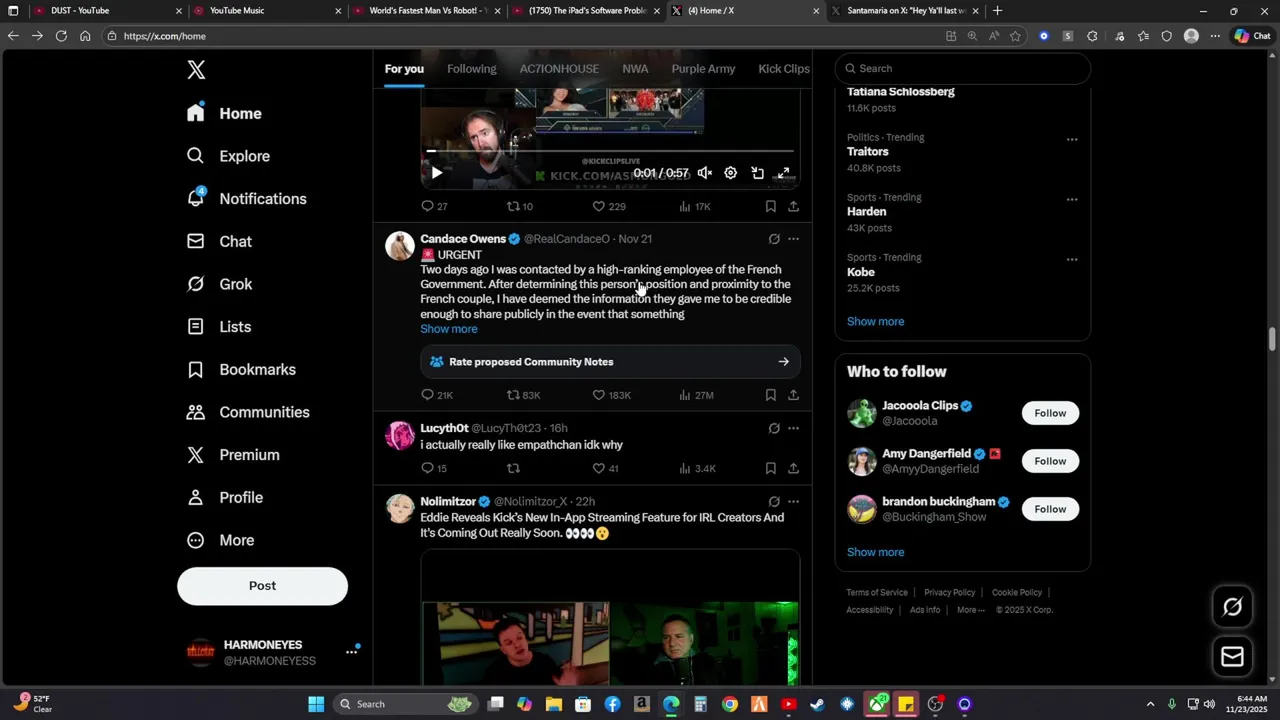Open options for Traitors trend
1280x720 pixels.
point(1072,139)
